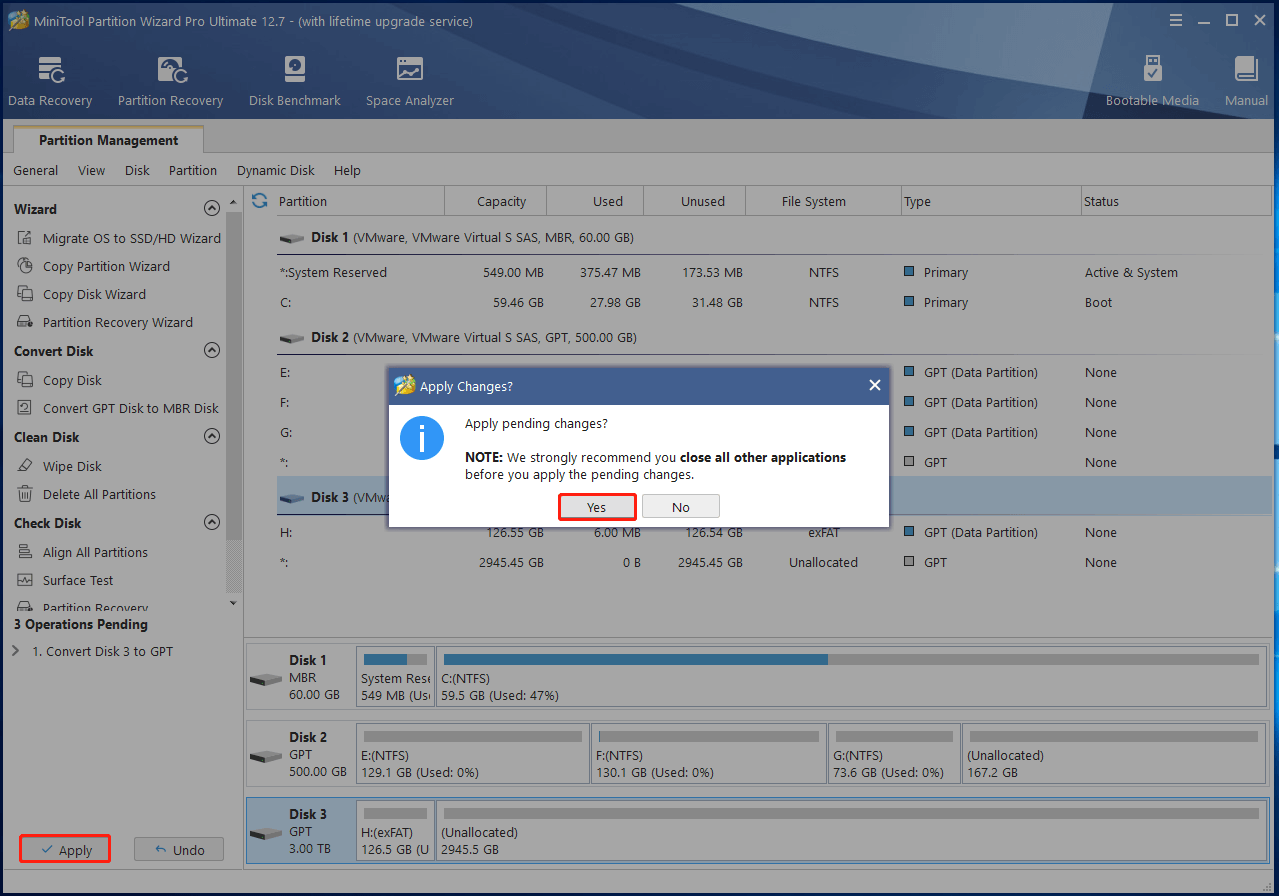The height and width of the screenshot is (896, 1279).
Task: Expand pending operation Convert Disk 3 to GPT
Action: pos(15,651)
